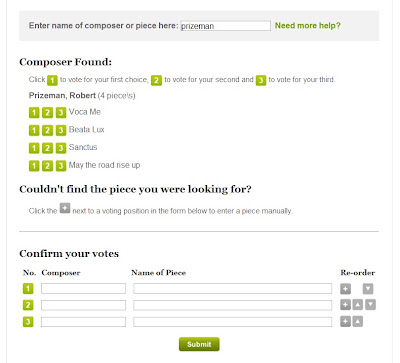Move vote 2 up in order
Image resolution: width=400 pixels, height=363 pixels.
(x=357, y=305)
